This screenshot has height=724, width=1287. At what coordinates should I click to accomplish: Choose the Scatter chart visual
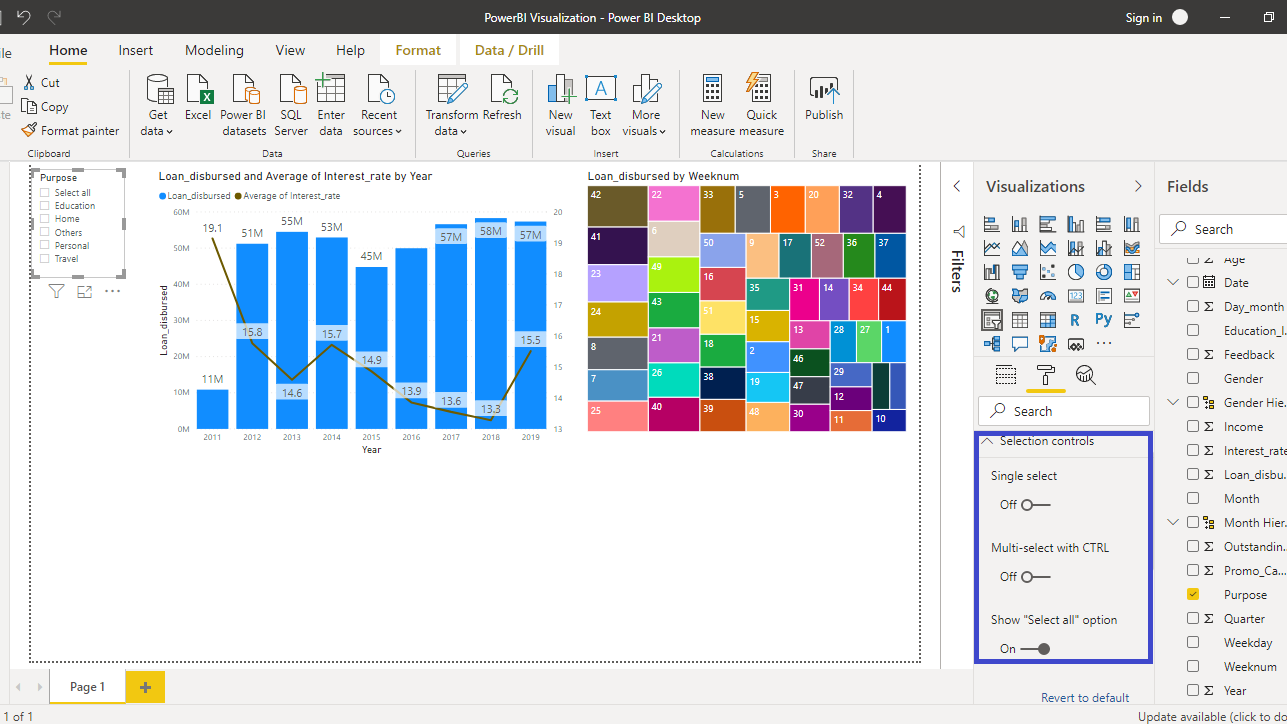point(1048,272)
